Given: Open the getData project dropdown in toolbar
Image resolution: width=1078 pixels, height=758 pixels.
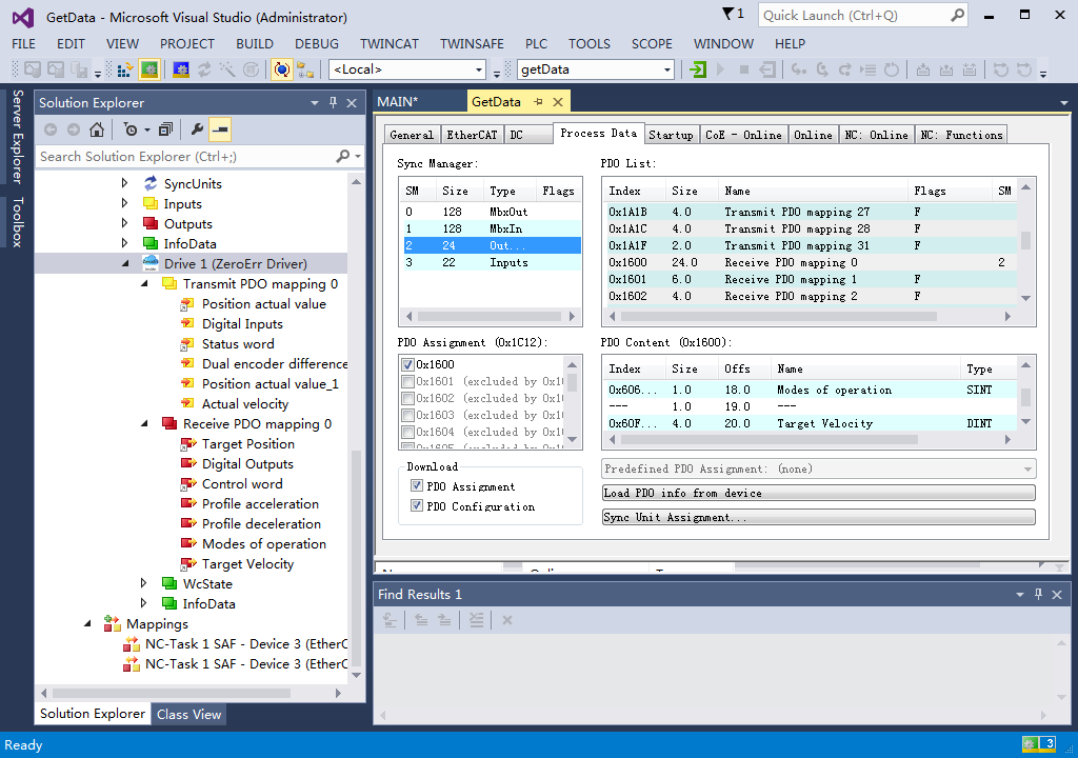Looking at the screenshot, I should coord(667,70).
